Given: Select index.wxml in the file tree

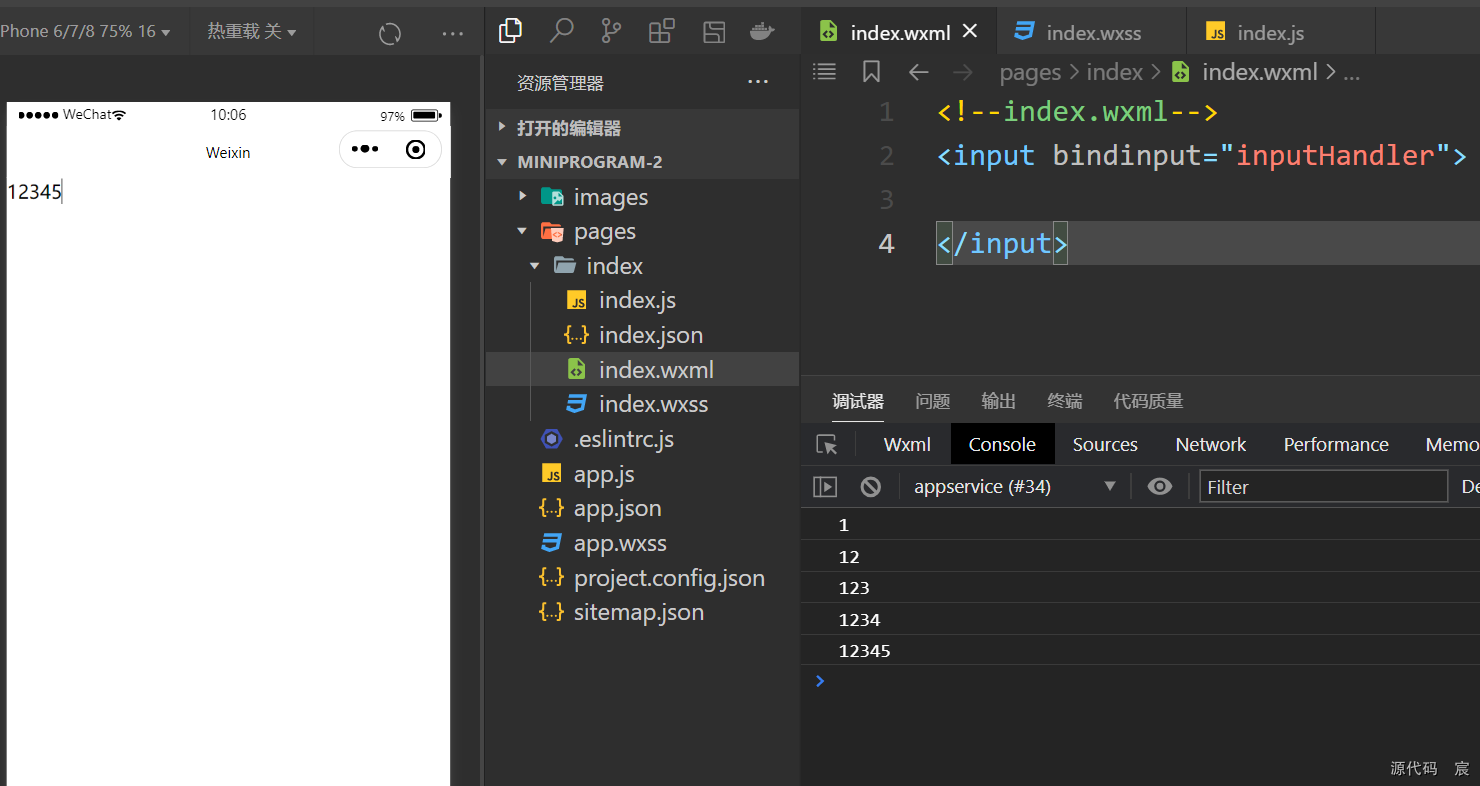Looking at the screenshot, I should point(642,369).
